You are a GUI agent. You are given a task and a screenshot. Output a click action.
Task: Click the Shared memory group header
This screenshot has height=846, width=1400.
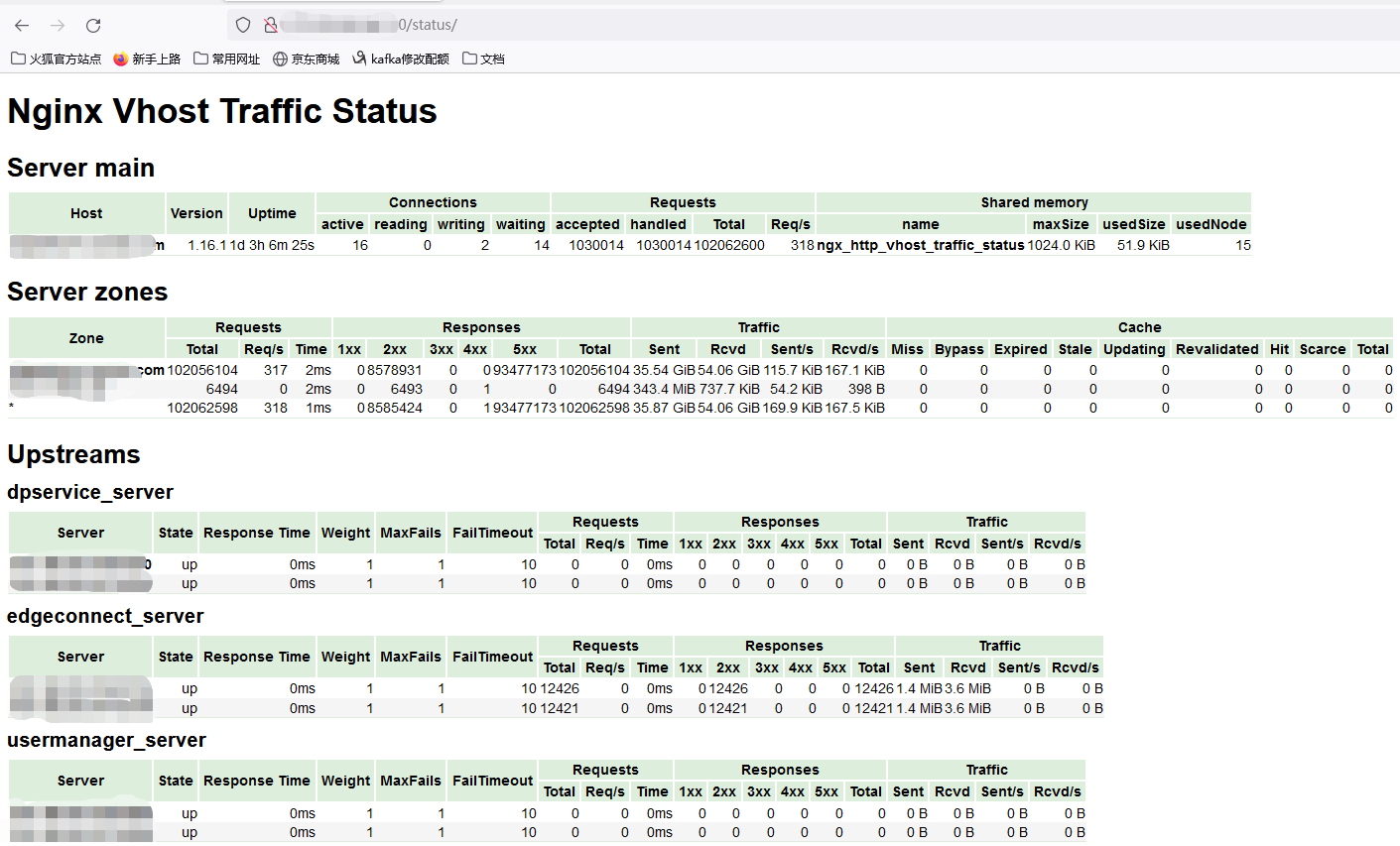pyautogui.click(x=1034, y=202)
